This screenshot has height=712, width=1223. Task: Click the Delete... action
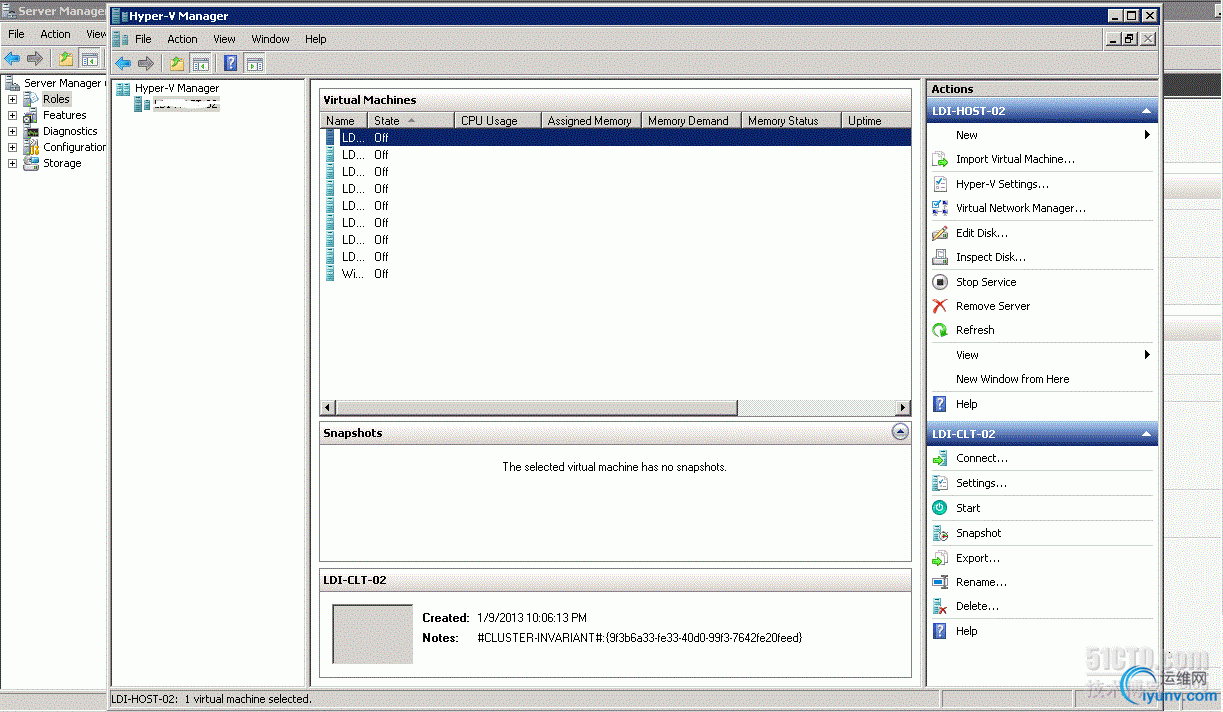tap(977, 606)
